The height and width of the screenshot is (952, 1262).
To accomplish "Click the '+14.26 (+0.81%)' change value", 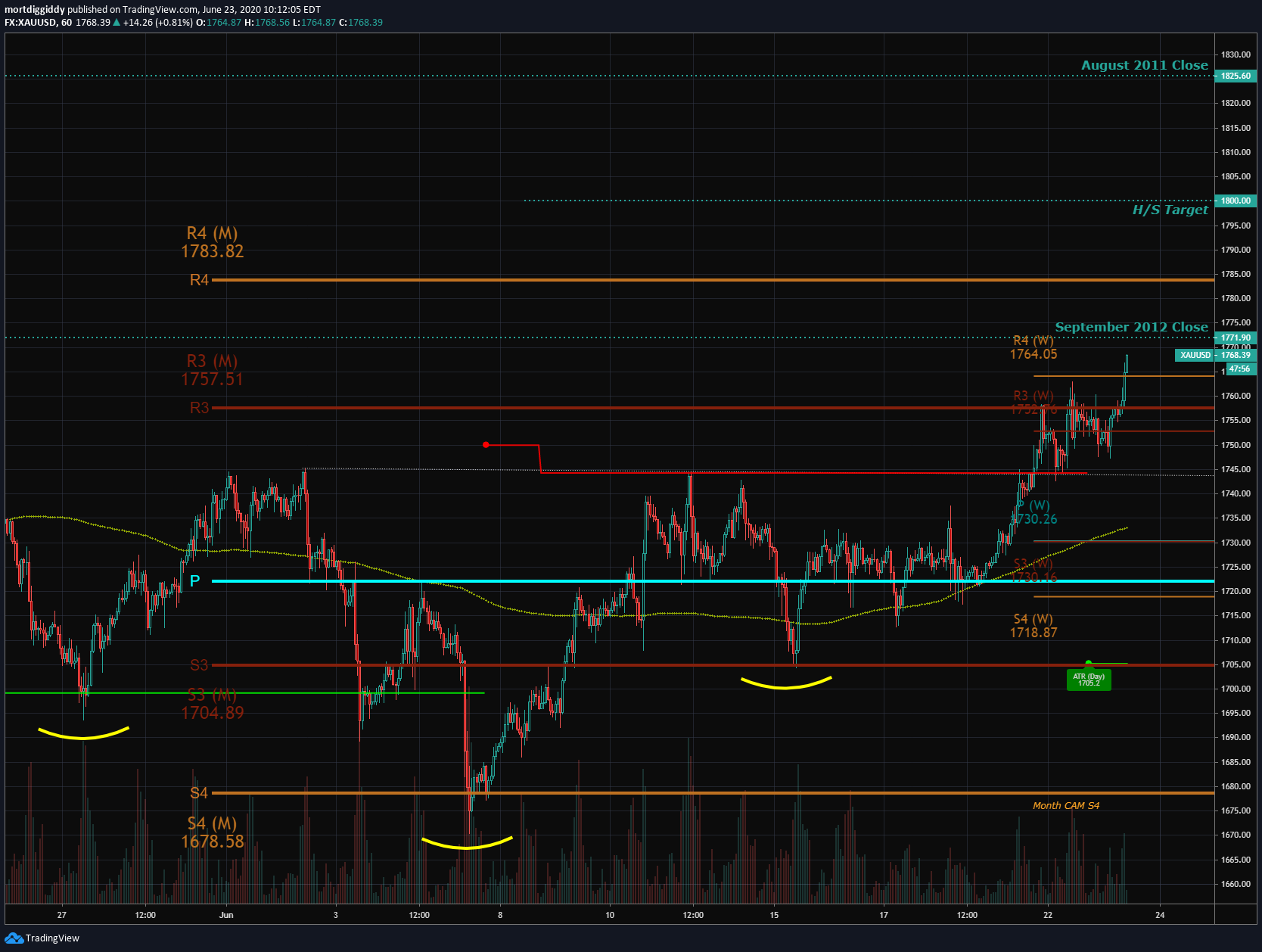I will pos(158,23).
